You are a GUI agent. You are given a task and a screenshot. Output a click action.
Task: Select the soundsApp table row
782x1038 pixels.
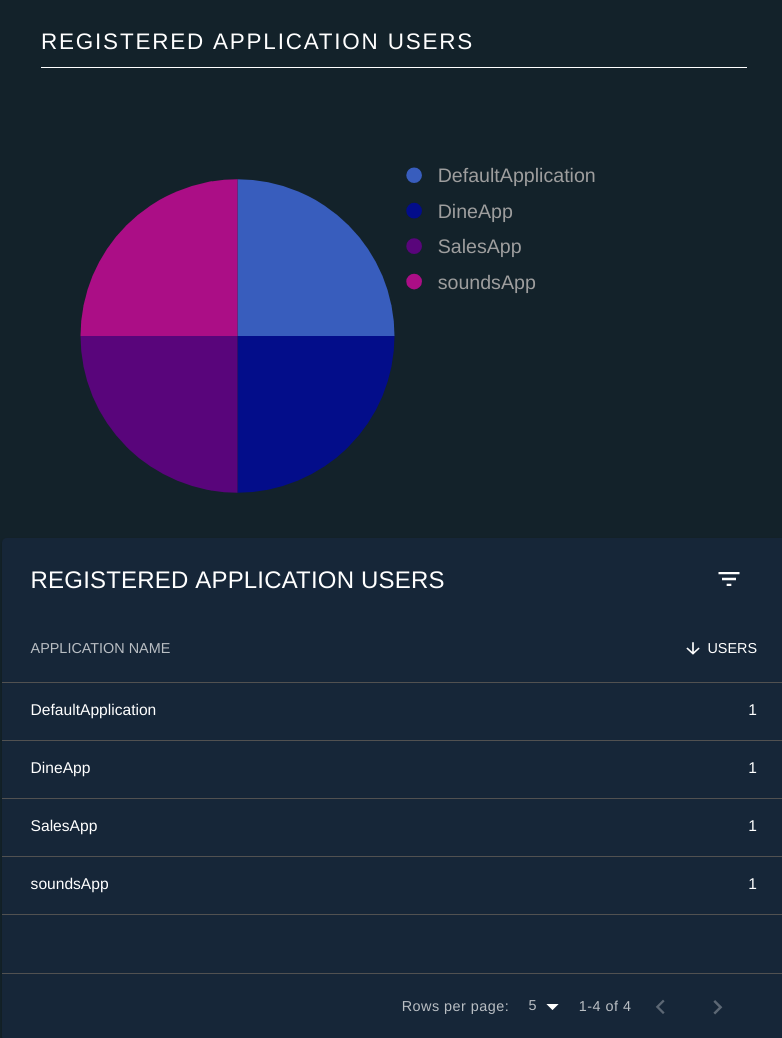pos(392,886)
